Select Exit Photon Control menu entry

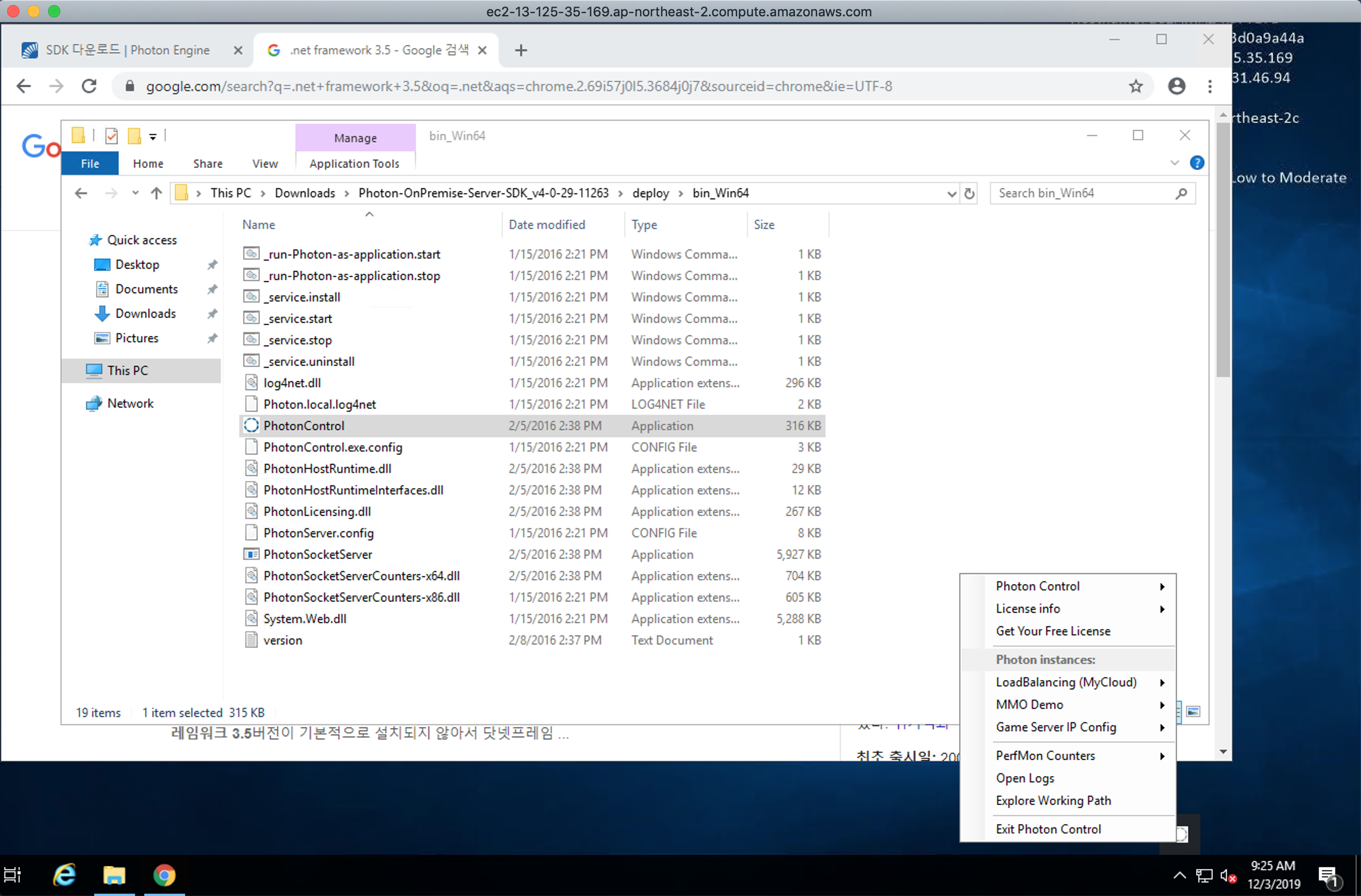[x=1048, y=829]
